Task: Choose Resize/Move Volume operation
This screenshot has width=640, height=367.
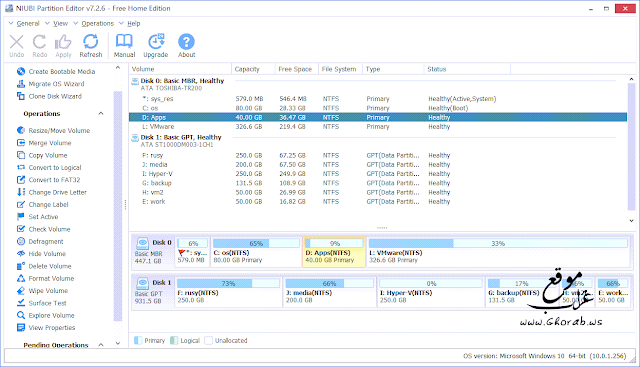Action: (x=53, y=131)
